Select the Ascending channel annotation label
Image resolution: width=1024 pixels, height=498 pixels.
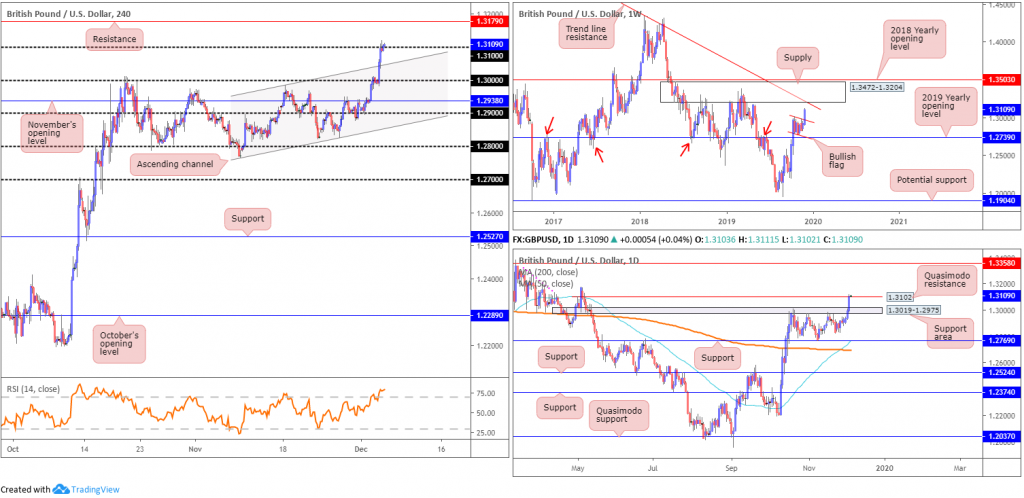[x=173, y=164]
